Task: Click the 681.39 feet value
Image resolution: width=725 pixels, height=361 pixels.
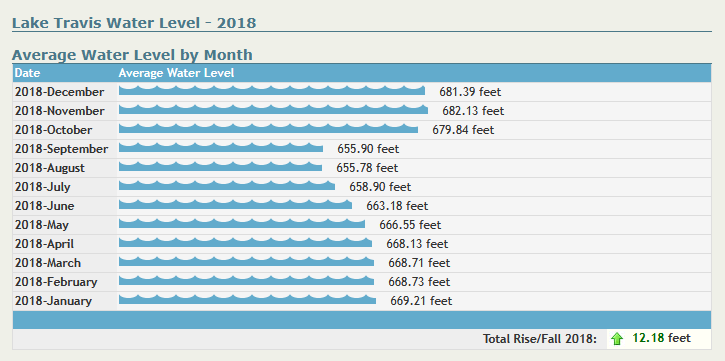Action: tap(470, 92)
